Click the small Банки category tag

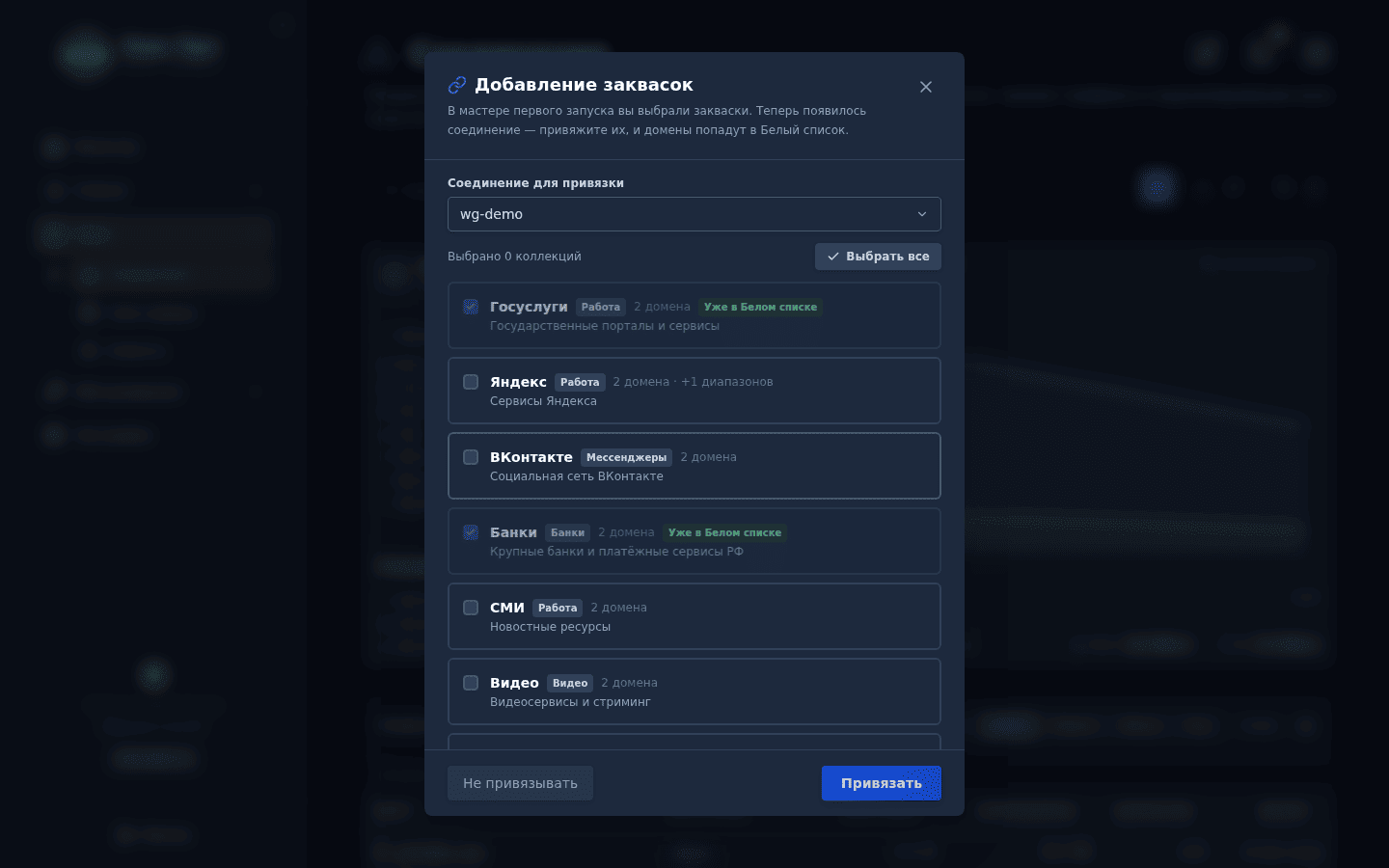click(x=567, y=532)
